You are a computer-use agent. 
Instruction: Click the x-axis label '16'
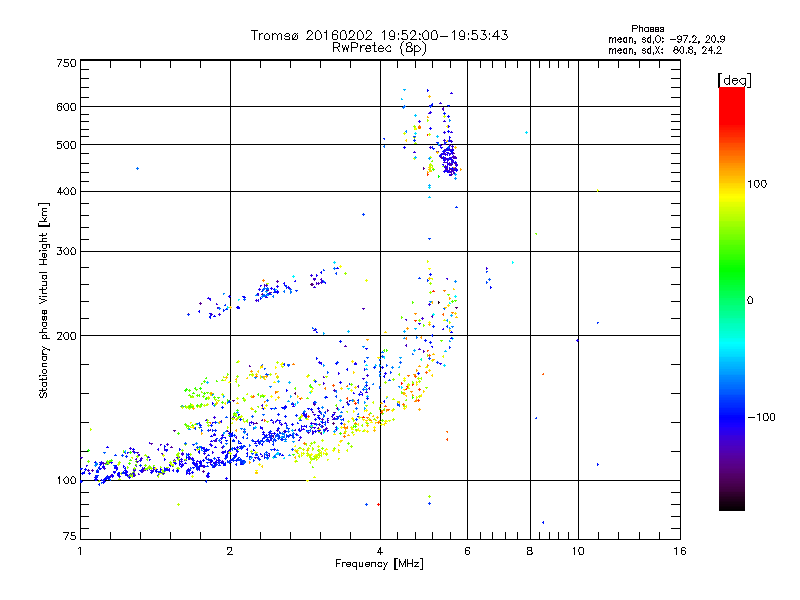tap(680, 551)
